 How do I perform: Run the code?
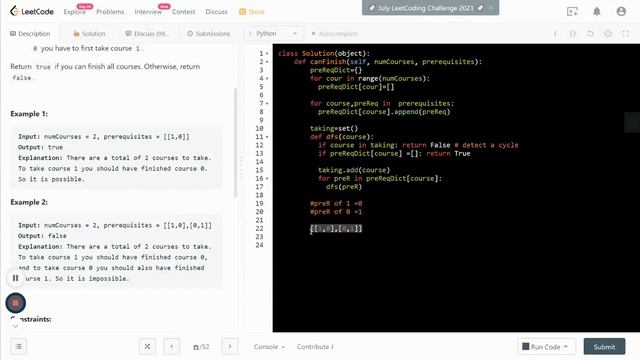tap(542, 347)
